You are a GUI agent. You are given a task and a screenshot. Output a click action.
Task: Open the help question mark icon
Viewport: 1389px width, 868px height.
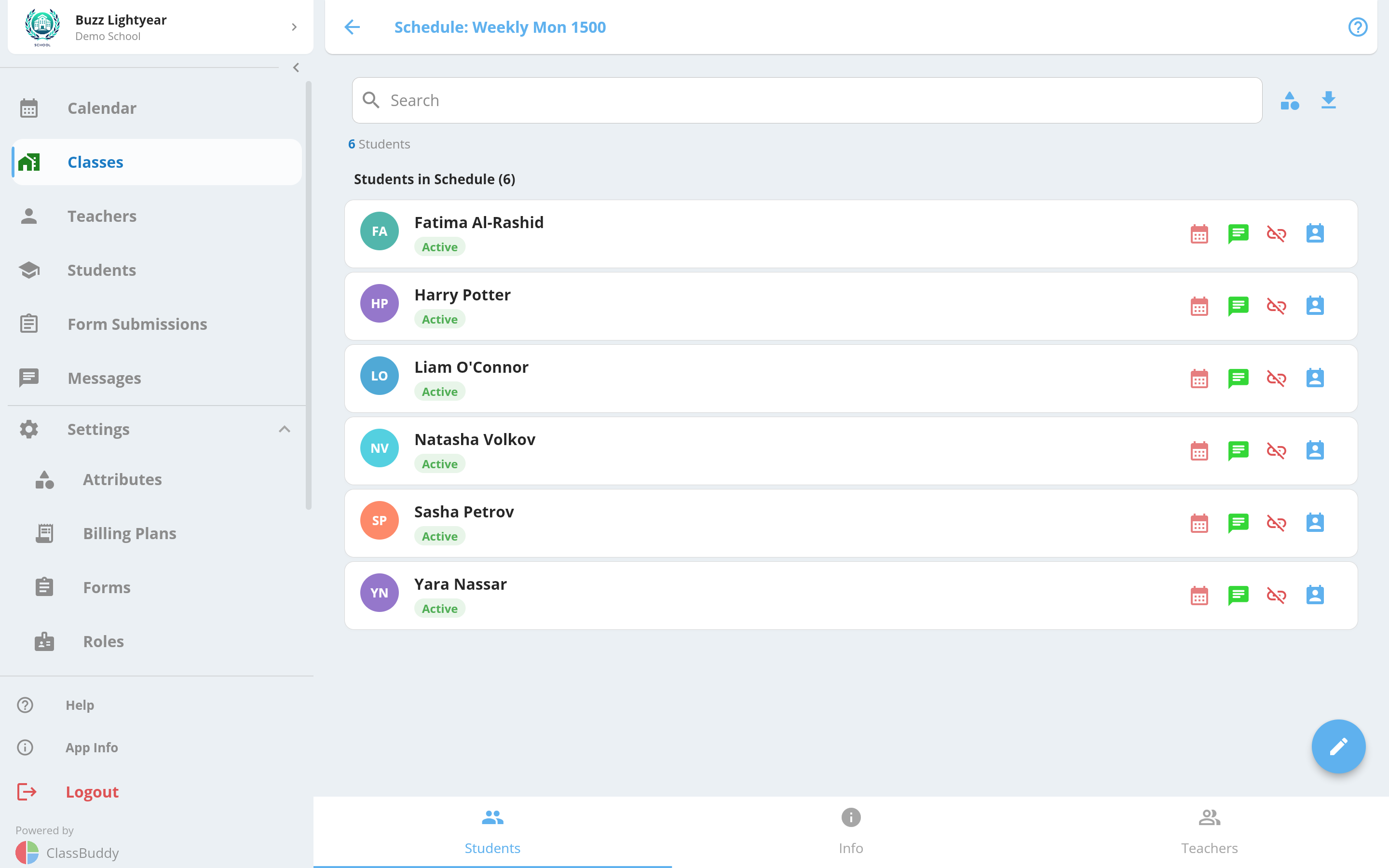click(x=1358, y=27)
